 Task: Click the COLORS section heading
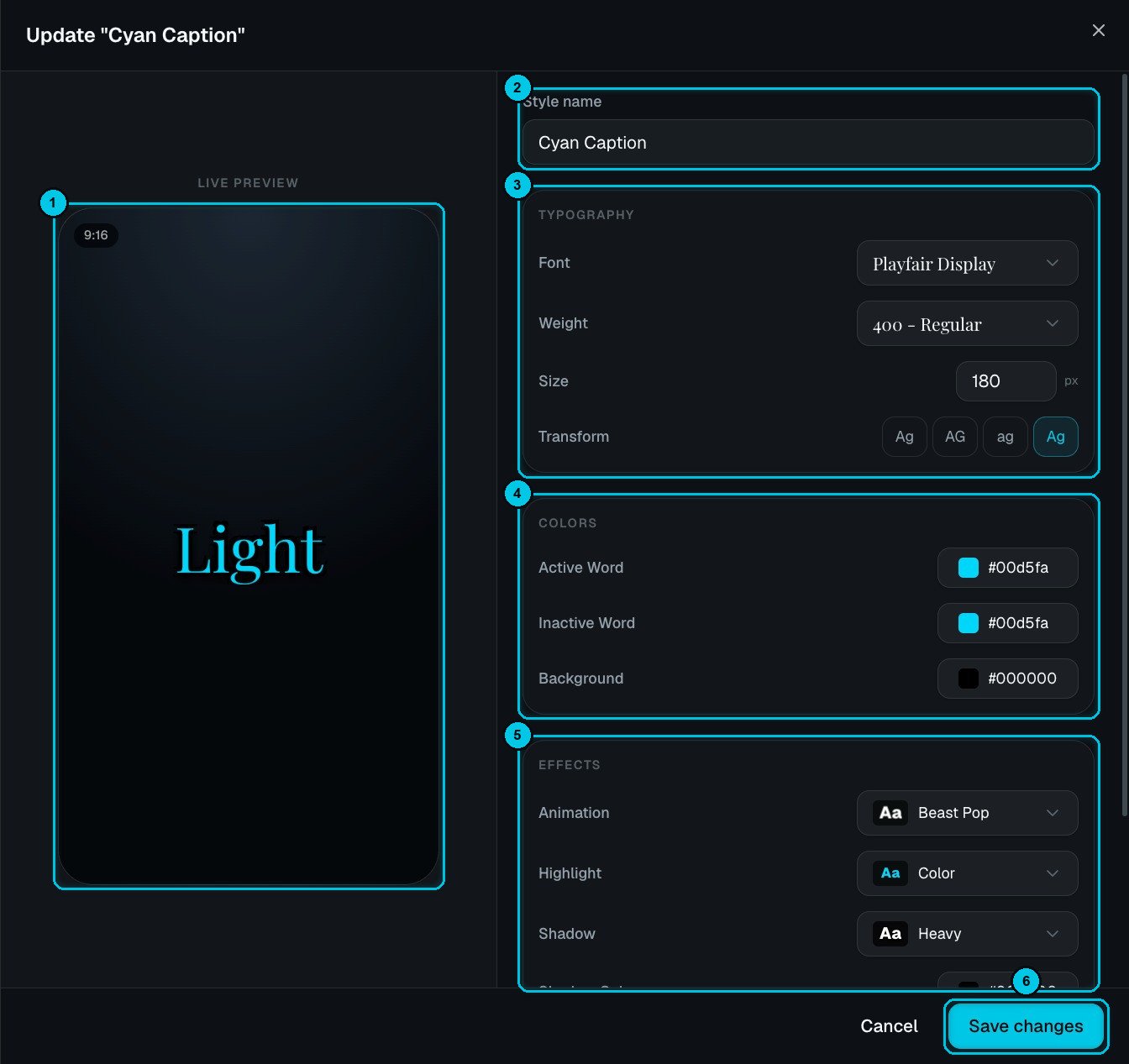[x=568, y=523]
